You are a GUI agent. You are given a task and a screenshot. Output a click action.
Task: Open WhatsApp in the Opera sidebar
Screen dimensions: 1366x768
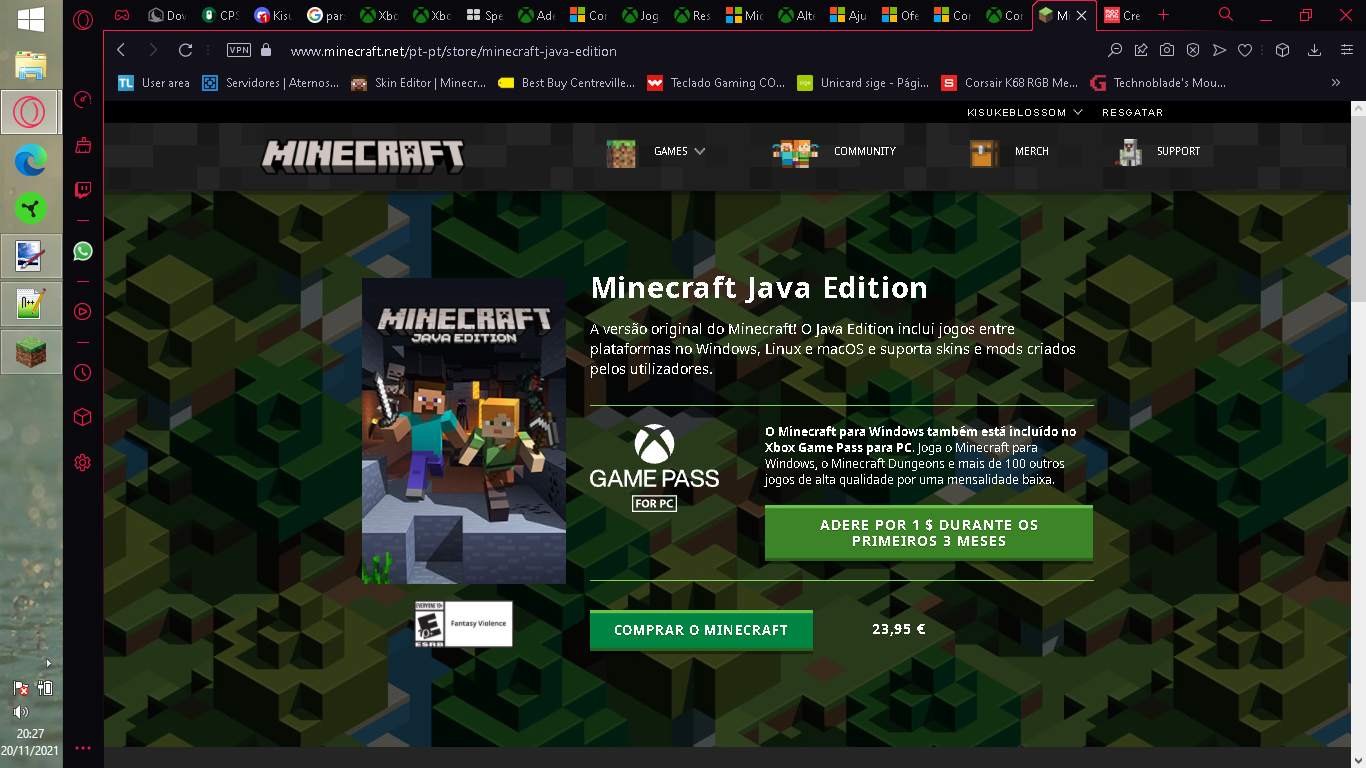[83, 251]
